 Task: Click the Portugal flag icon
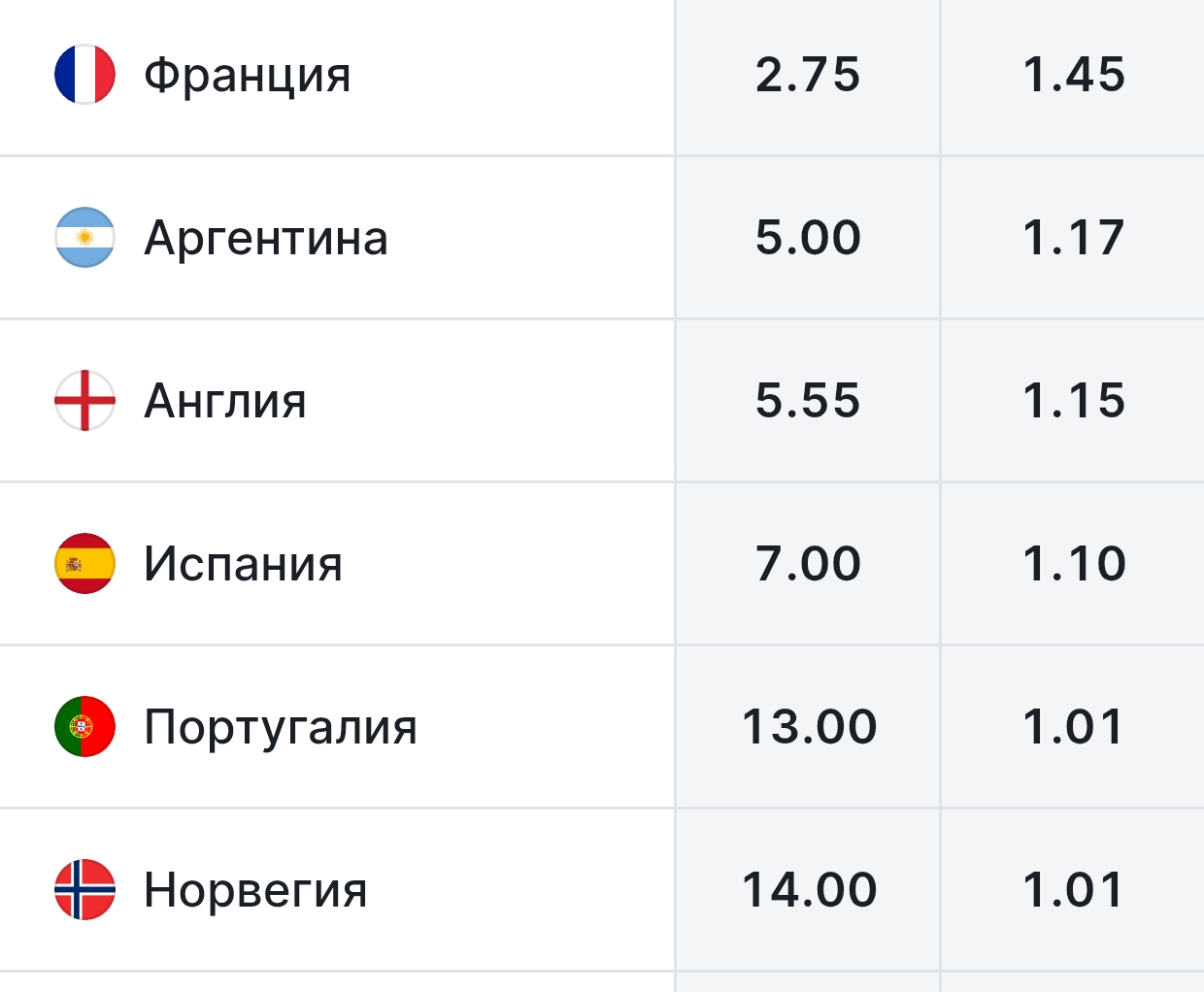point(84,726)
